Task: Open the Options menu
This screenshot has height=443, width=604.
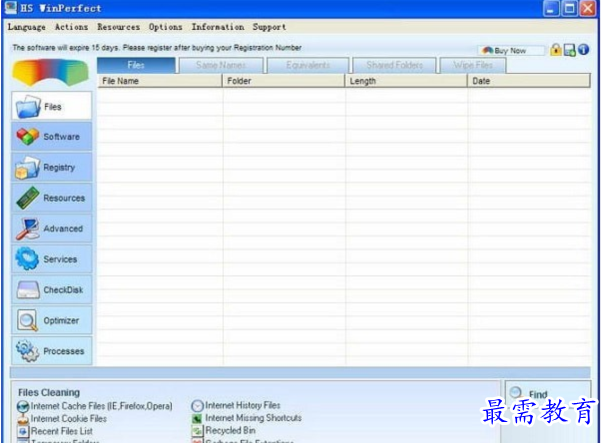Action: 165,27
